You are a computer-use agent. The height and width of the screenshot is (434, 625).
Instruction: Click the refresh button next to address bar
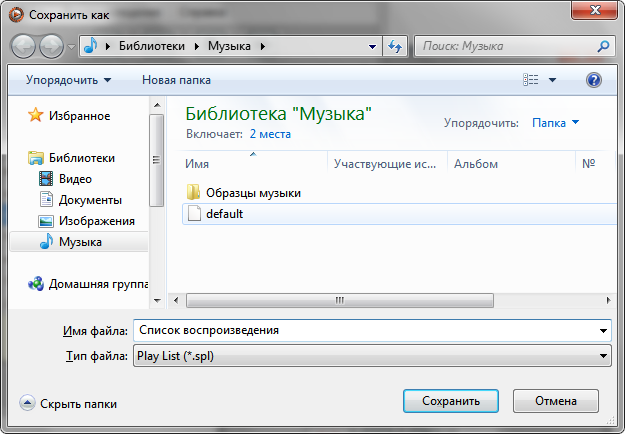pos(395,47)
